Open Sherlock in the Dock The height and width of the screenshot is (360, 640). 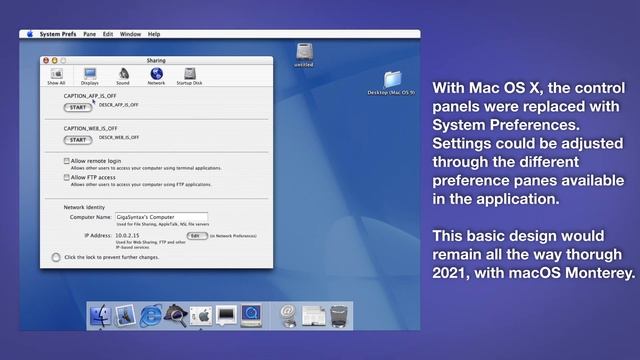tap(176, 316)
